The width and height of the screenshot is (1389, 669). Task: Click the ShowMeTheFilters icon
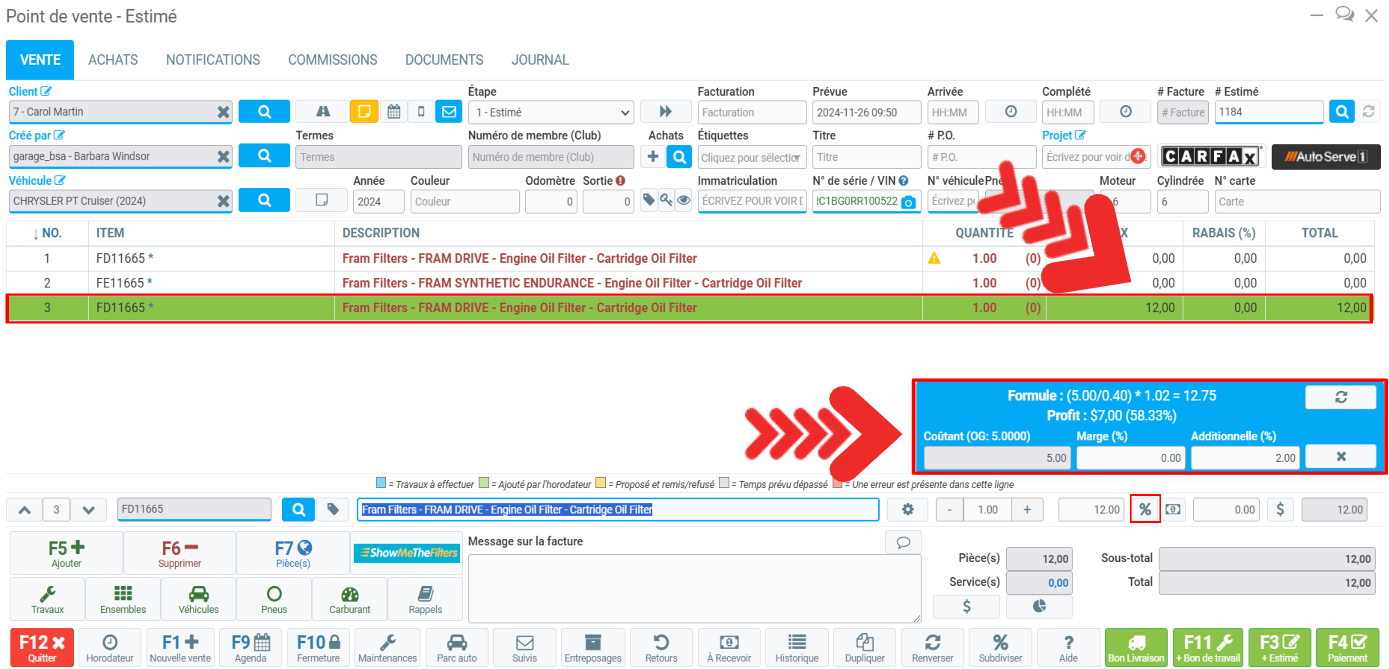[406, 553]
